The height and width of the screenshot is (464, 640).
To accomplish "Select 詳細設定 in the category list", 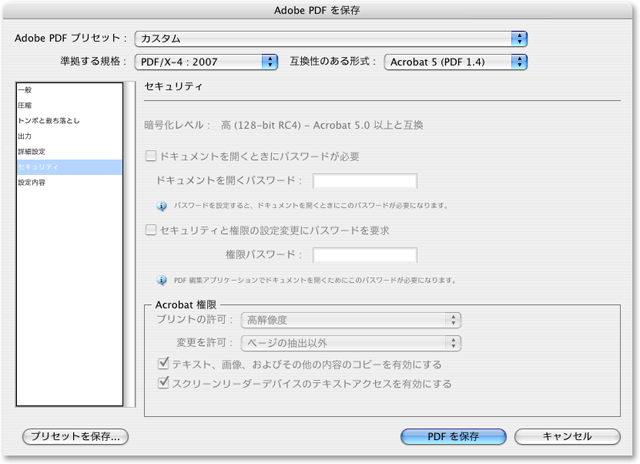I will 31,152.
